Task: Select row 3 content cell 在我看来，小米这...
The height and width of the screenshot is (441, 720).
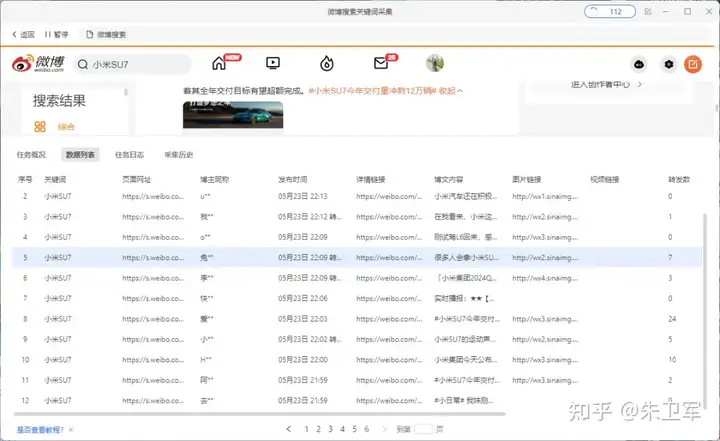Action: click(x=466, y=216)
